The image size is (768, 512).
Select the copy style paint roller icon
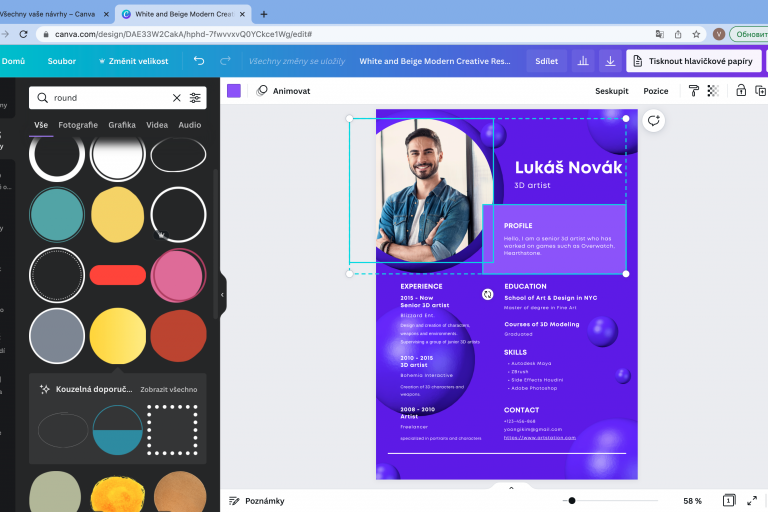tap(693, 90)
